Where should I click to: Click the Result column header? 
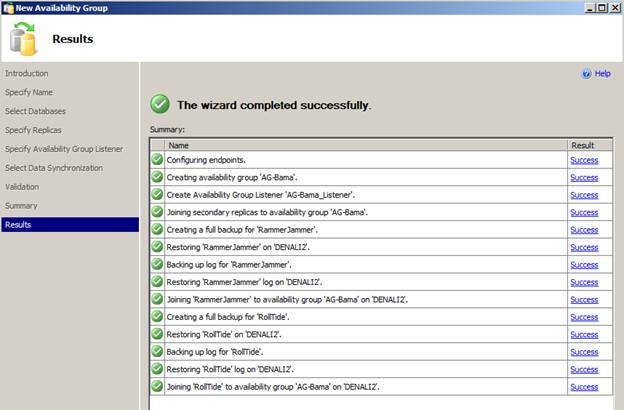[590, 145]
